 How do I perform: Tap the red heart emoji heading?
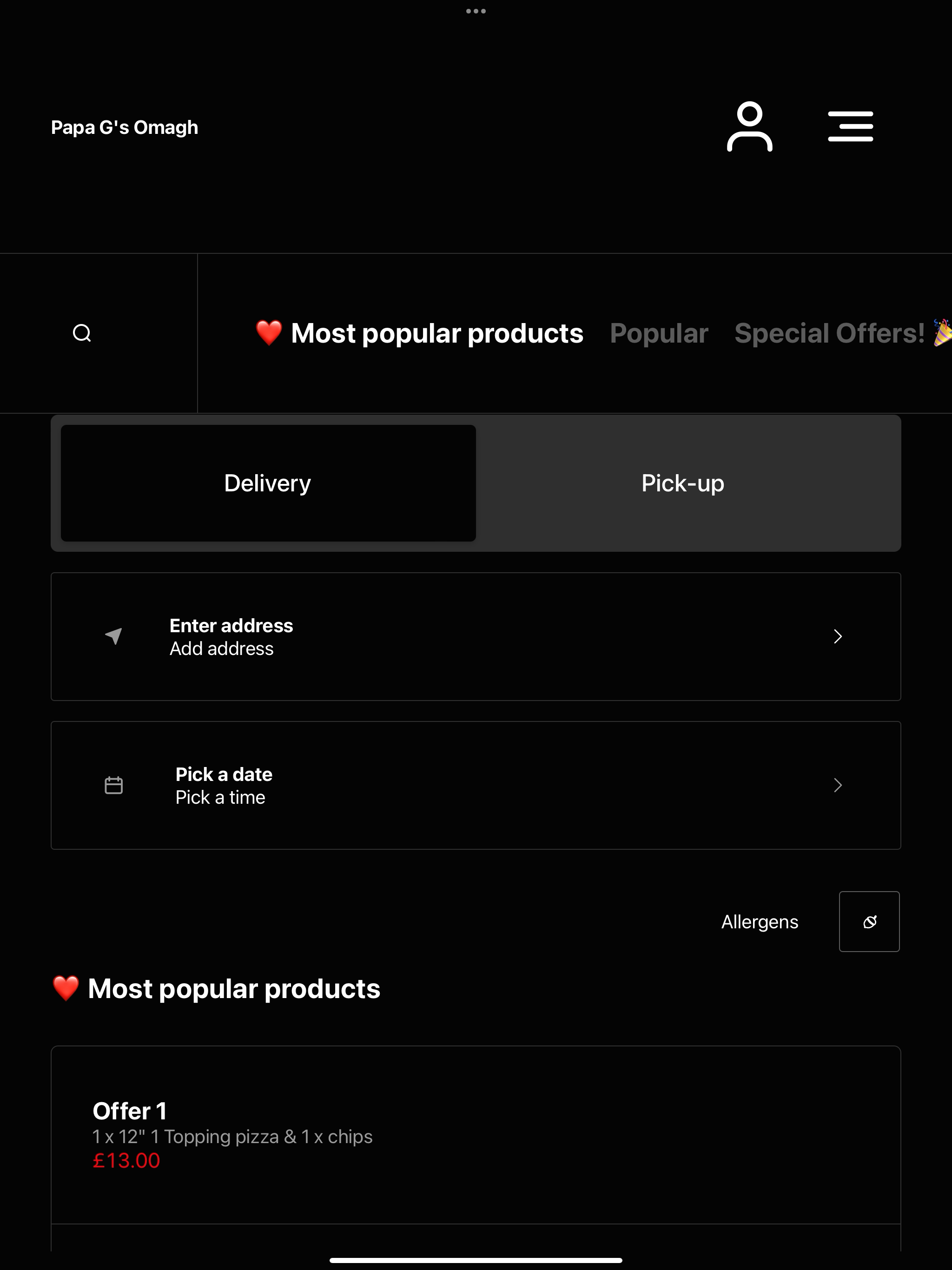(x=66, y=988)
